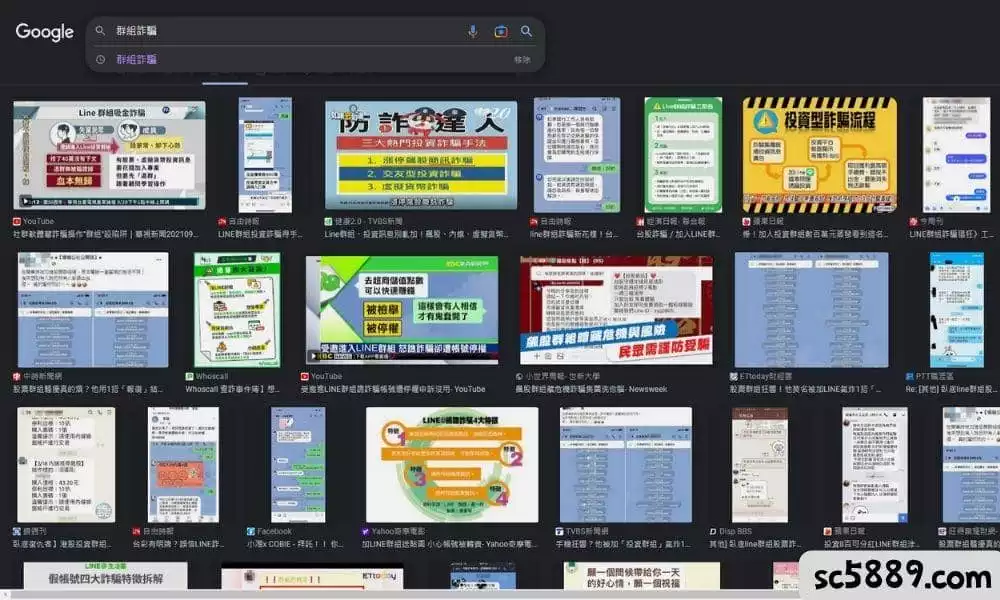The image size is (1000, 600).
Task: Click the blue magnifier search button
Action: pos(526,31)
